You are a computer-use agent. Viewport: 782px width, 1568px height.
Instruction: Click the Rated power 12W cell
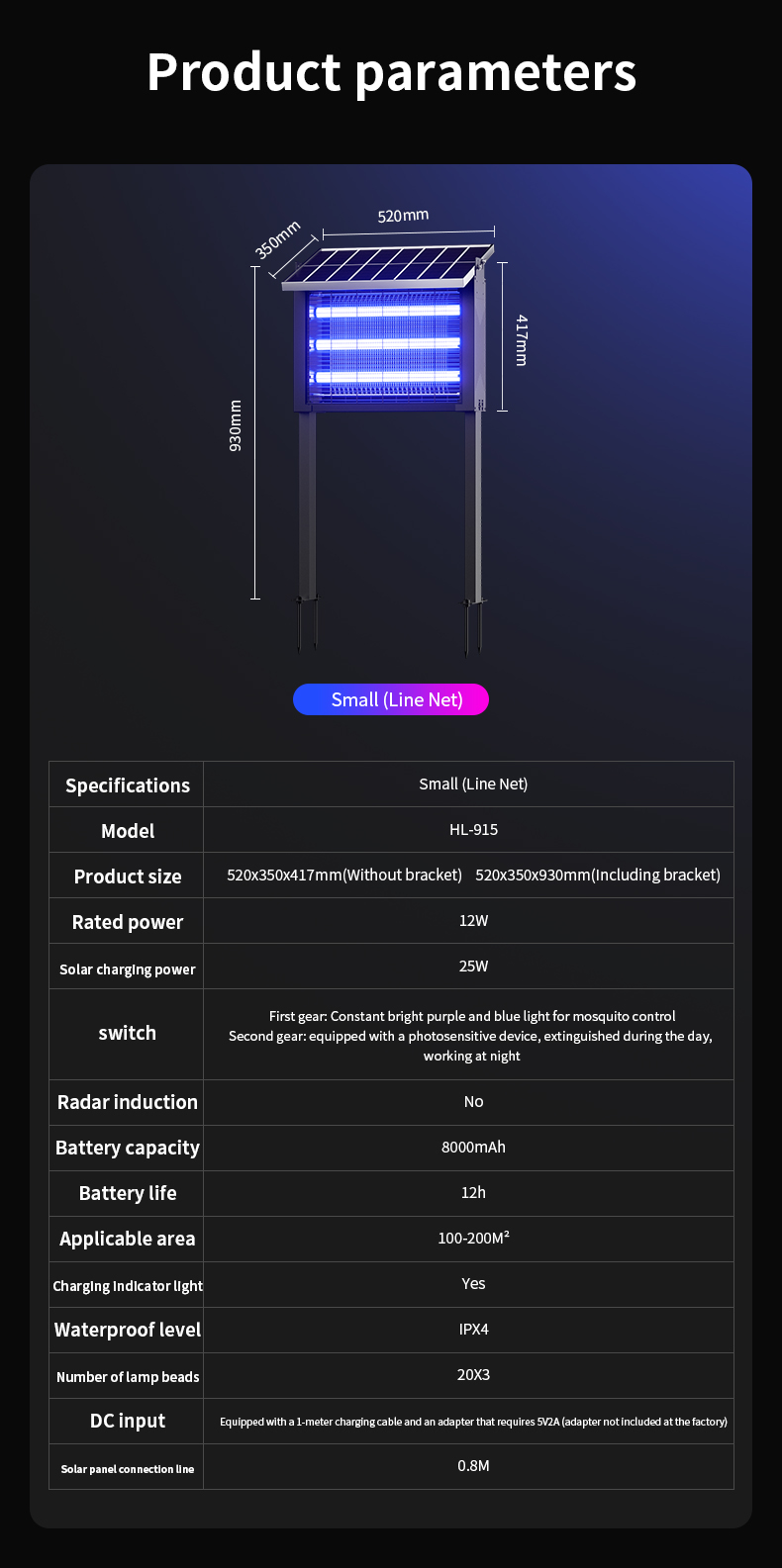(x=473, y=921)
